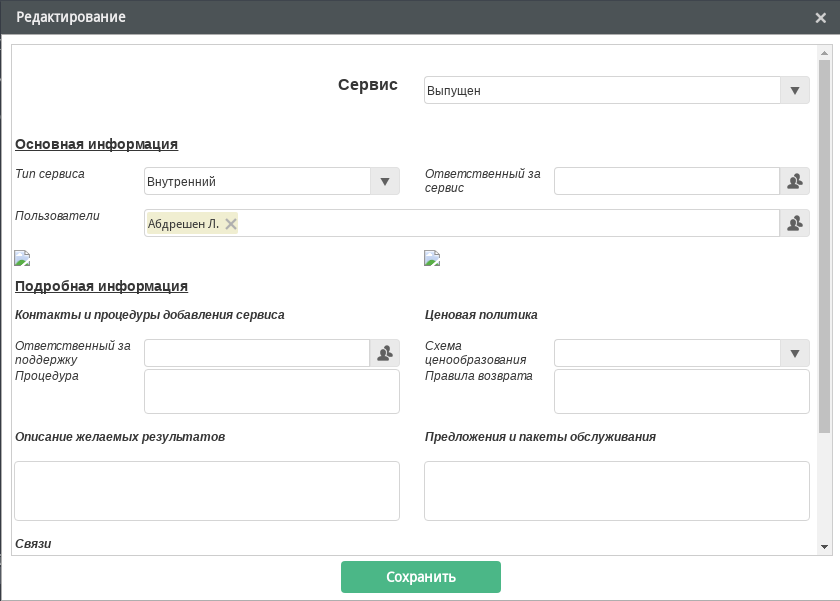Click the scrollbar up arrow
Image resolution: width=840 pixels, height=601 pixels.
pyautogui.click(x=824, y=53)
